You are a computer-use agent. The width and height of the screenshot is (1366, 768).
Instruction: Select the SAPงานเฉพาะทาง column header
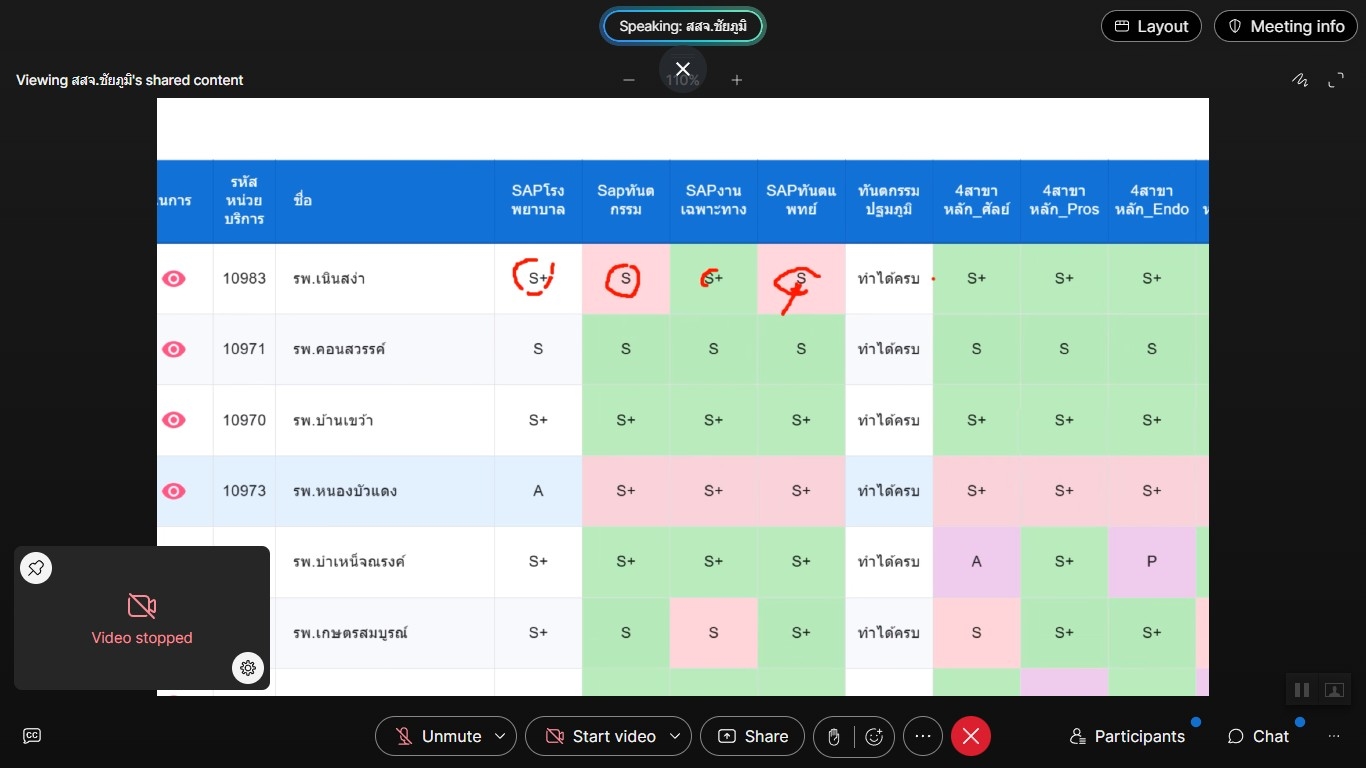713,200
